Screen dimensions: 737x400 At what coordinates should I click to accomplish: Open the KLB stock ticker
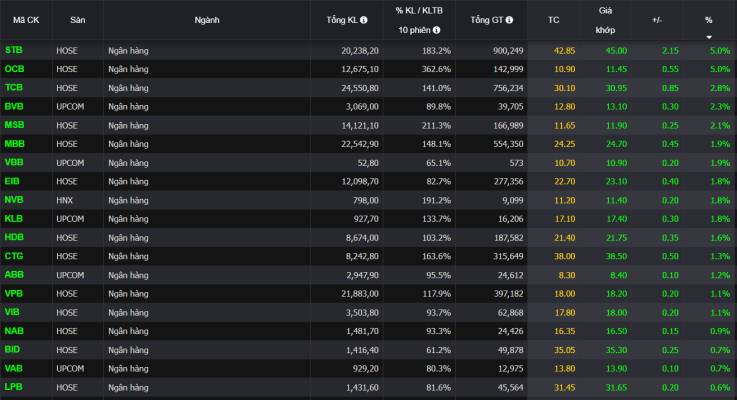(14, 219)
